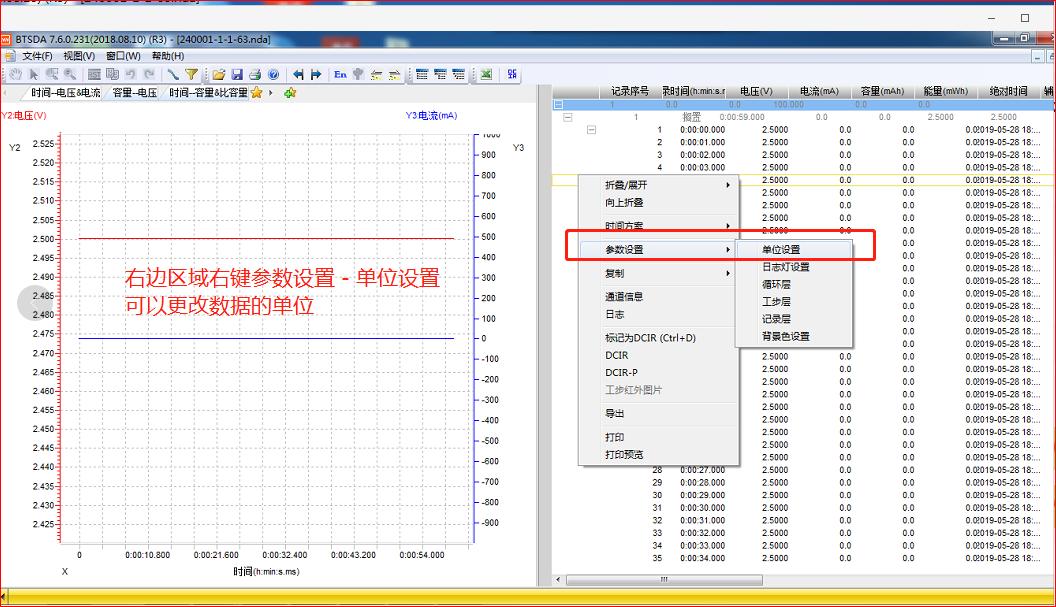Select 工步层 in submenu

pos(794,302)
